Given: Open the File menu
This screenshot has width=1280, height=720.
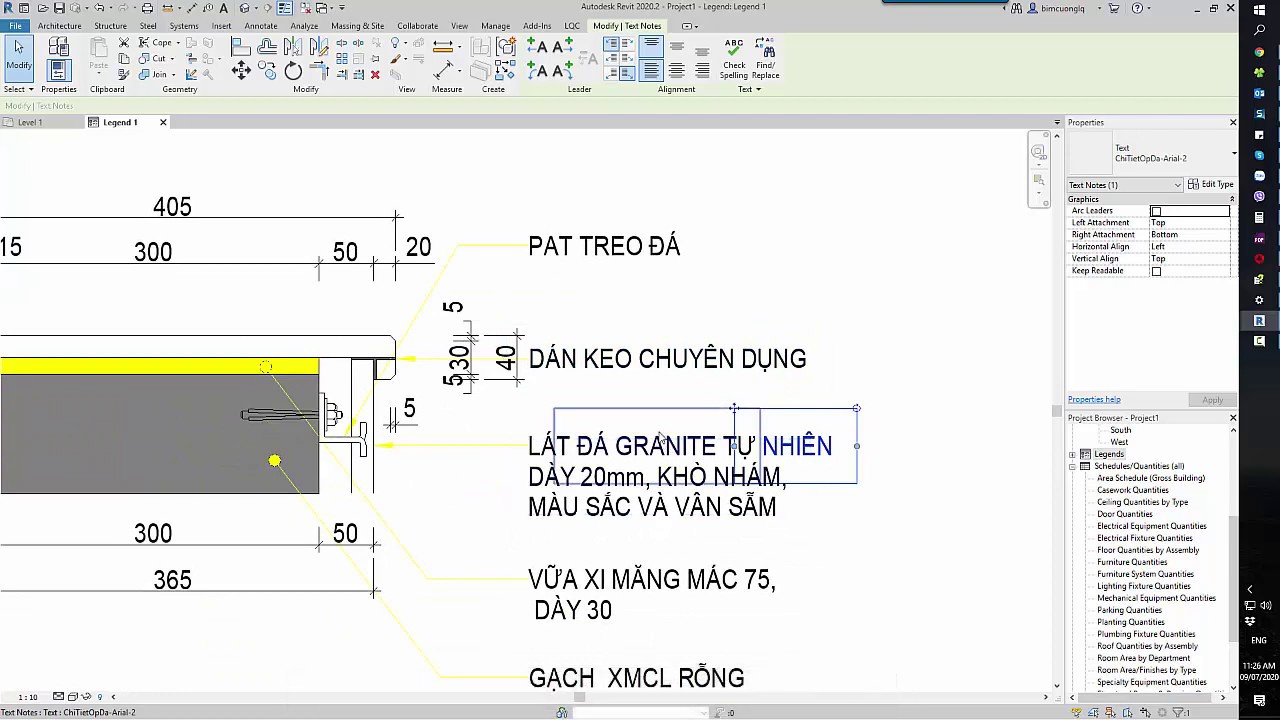Looking at the screenshot, I should pos(15,26).
